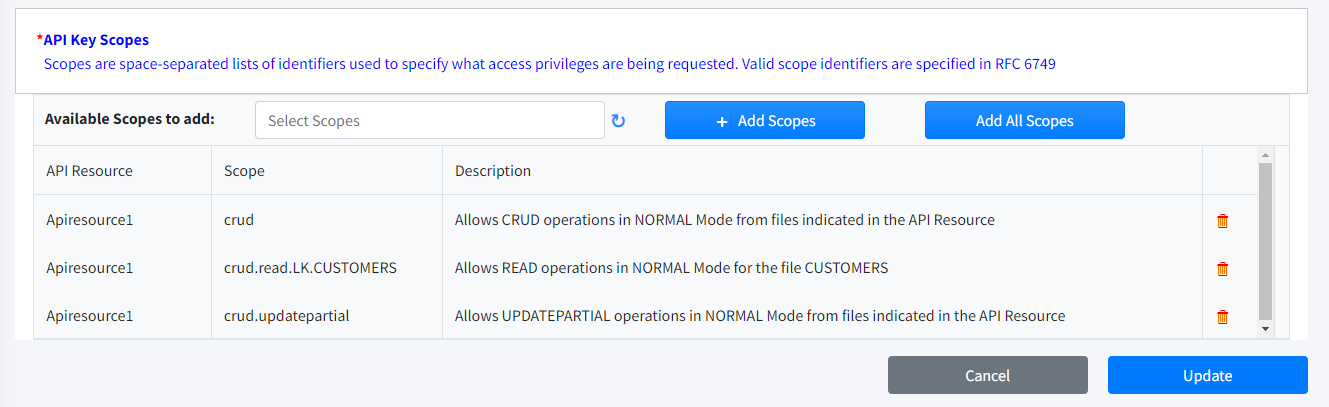Click Apiresource1 in the first row
1329x407 pixels.
pyautogui.click(x=89, y=220)
